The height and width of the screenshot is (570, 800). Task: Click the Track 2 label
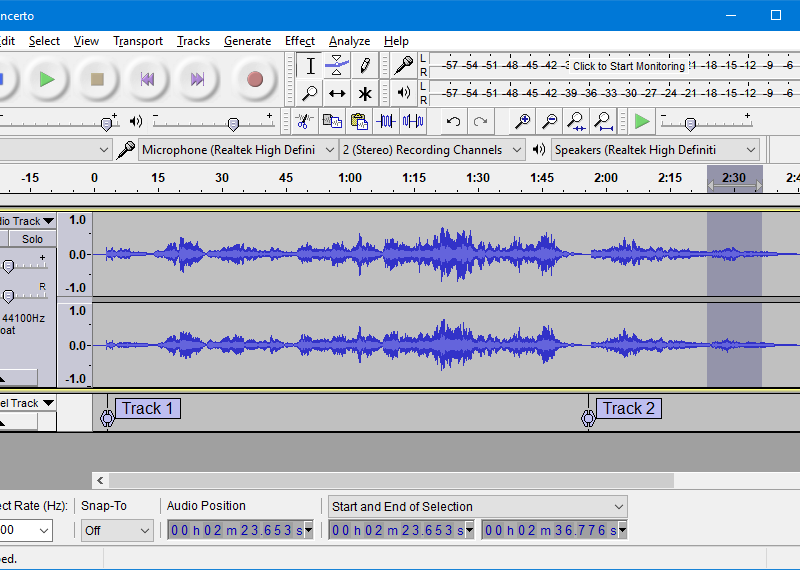pos(629,408)
